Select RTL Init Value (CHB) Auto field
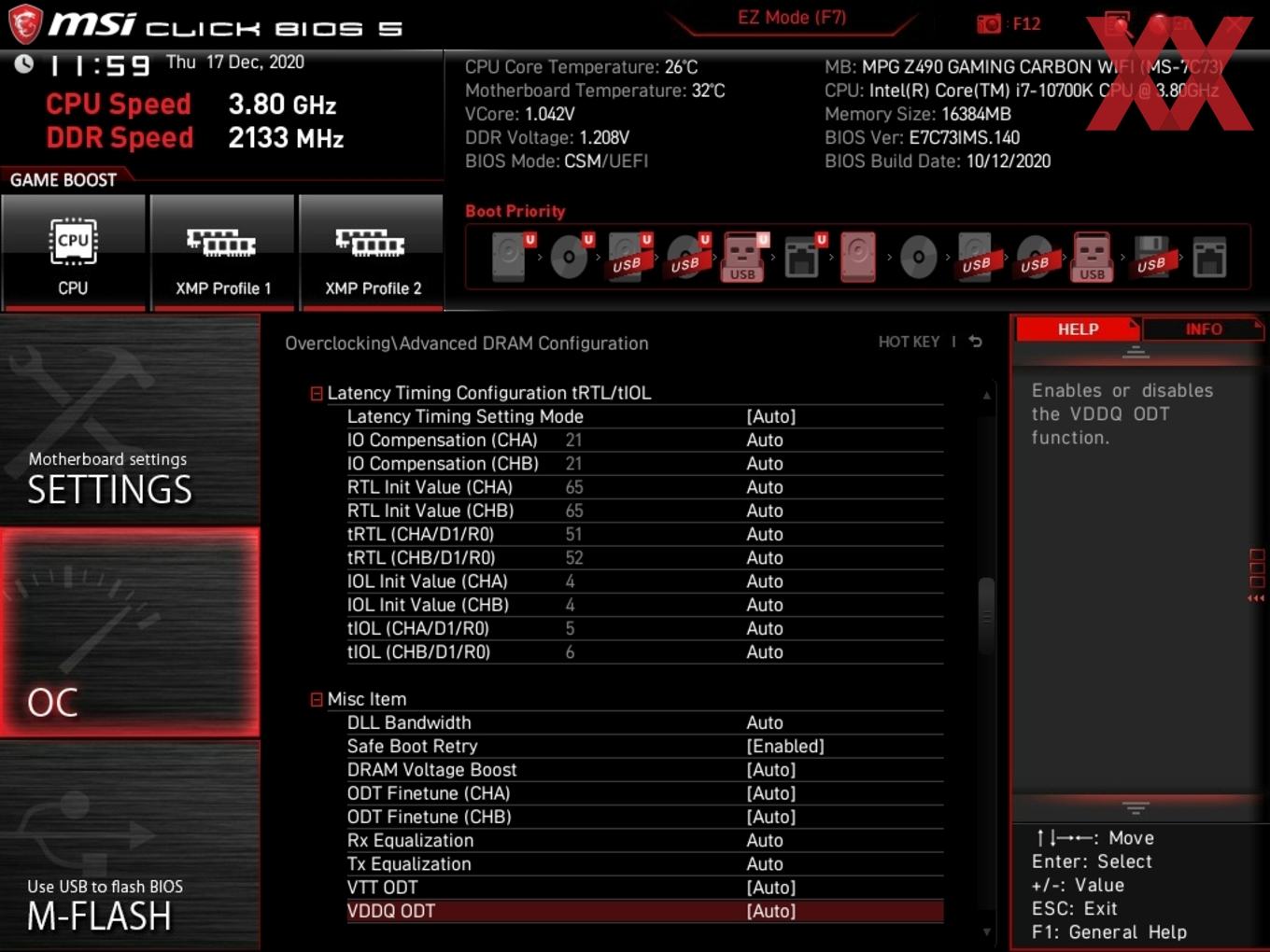This screenshot has width=1270, height=952. [764, 511]
